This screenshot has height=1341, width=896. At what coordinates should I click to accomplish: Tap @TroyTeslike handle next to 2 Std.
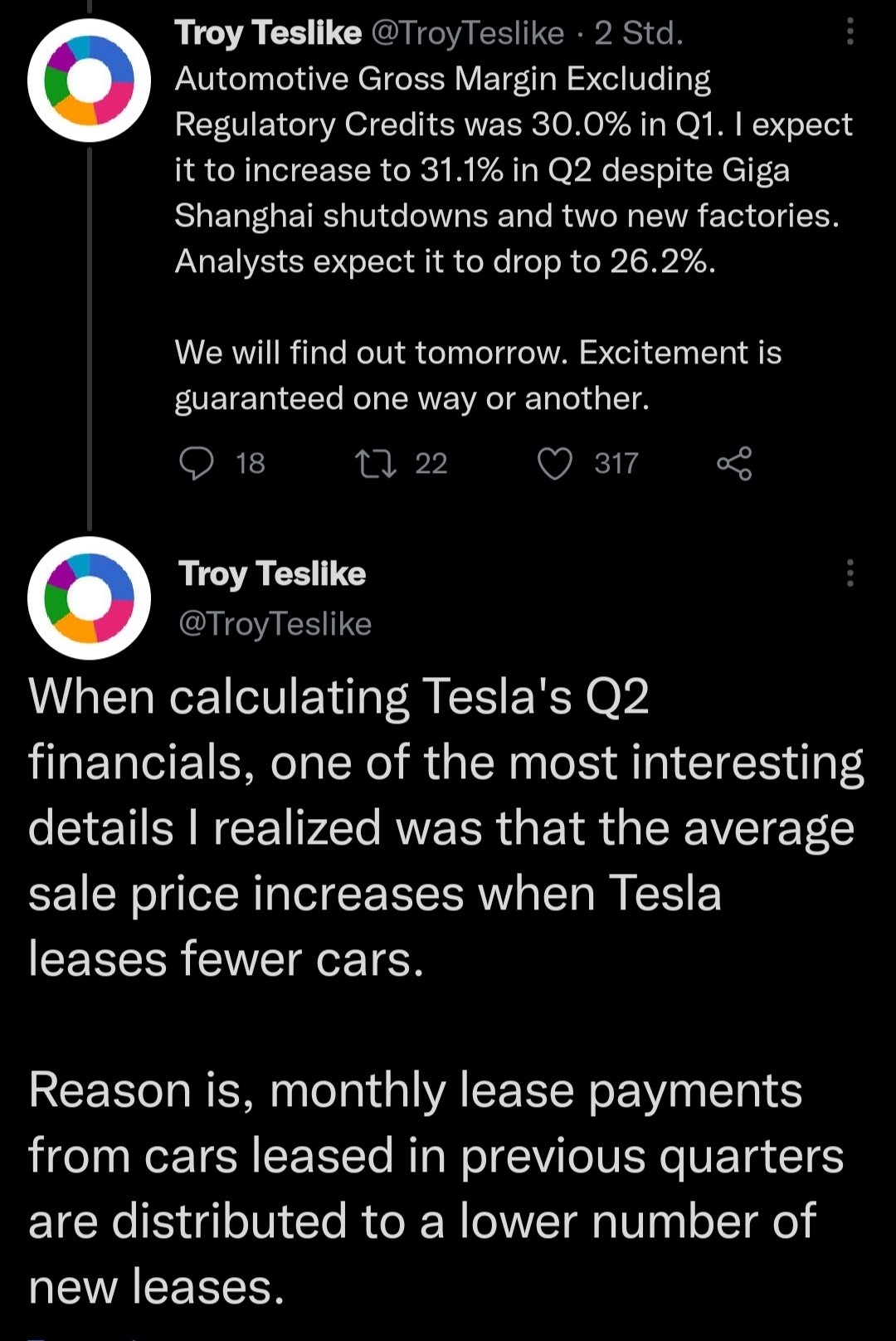[x=467, y=33]
